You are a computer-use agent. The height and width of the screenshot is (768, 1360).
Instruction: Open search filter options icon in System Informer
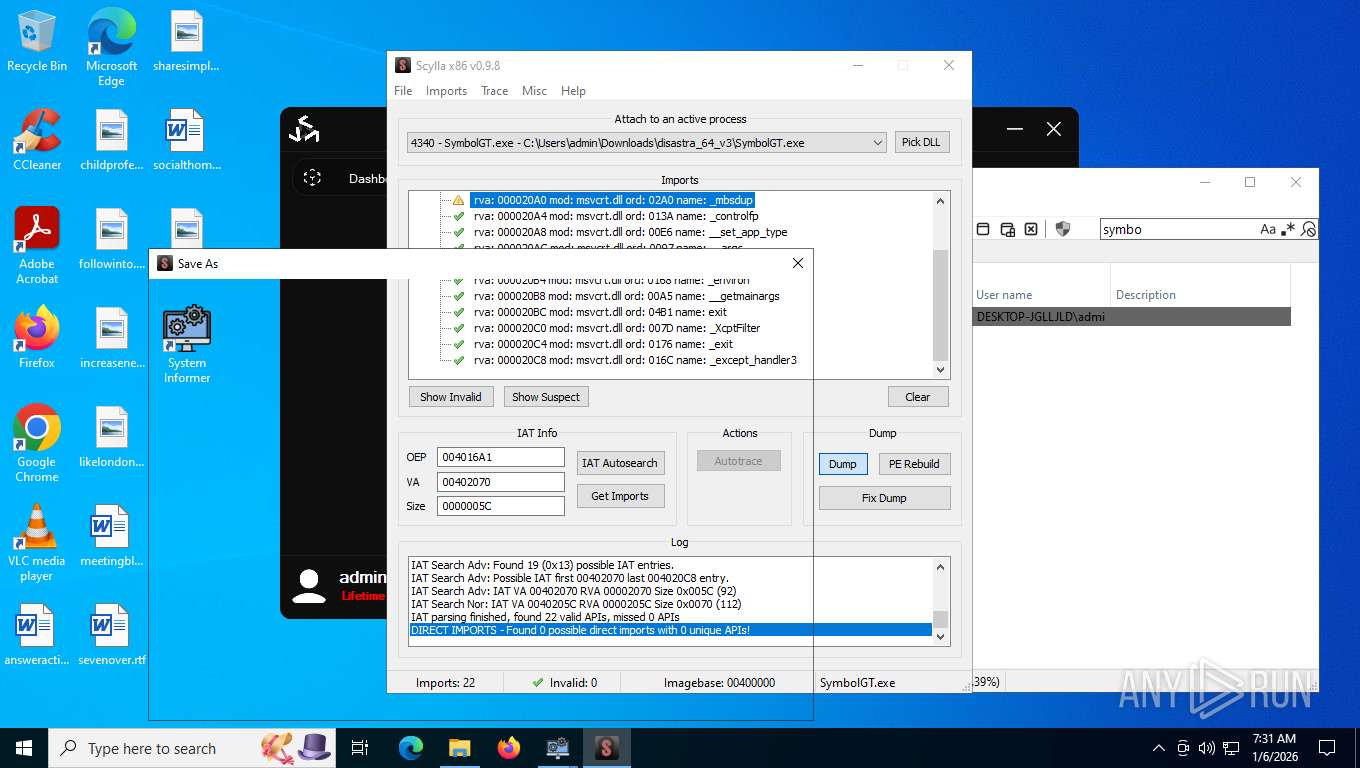pos(1308,229)
